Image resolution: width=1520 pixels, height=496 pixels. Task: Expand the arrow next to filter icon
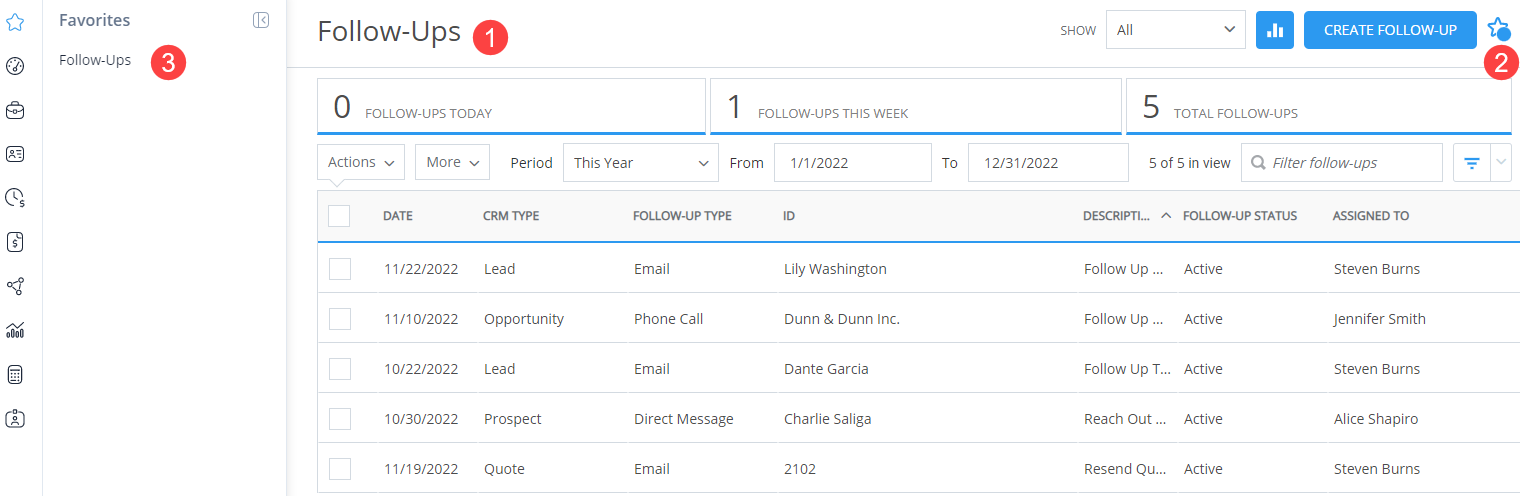[x=1501, y=163]
